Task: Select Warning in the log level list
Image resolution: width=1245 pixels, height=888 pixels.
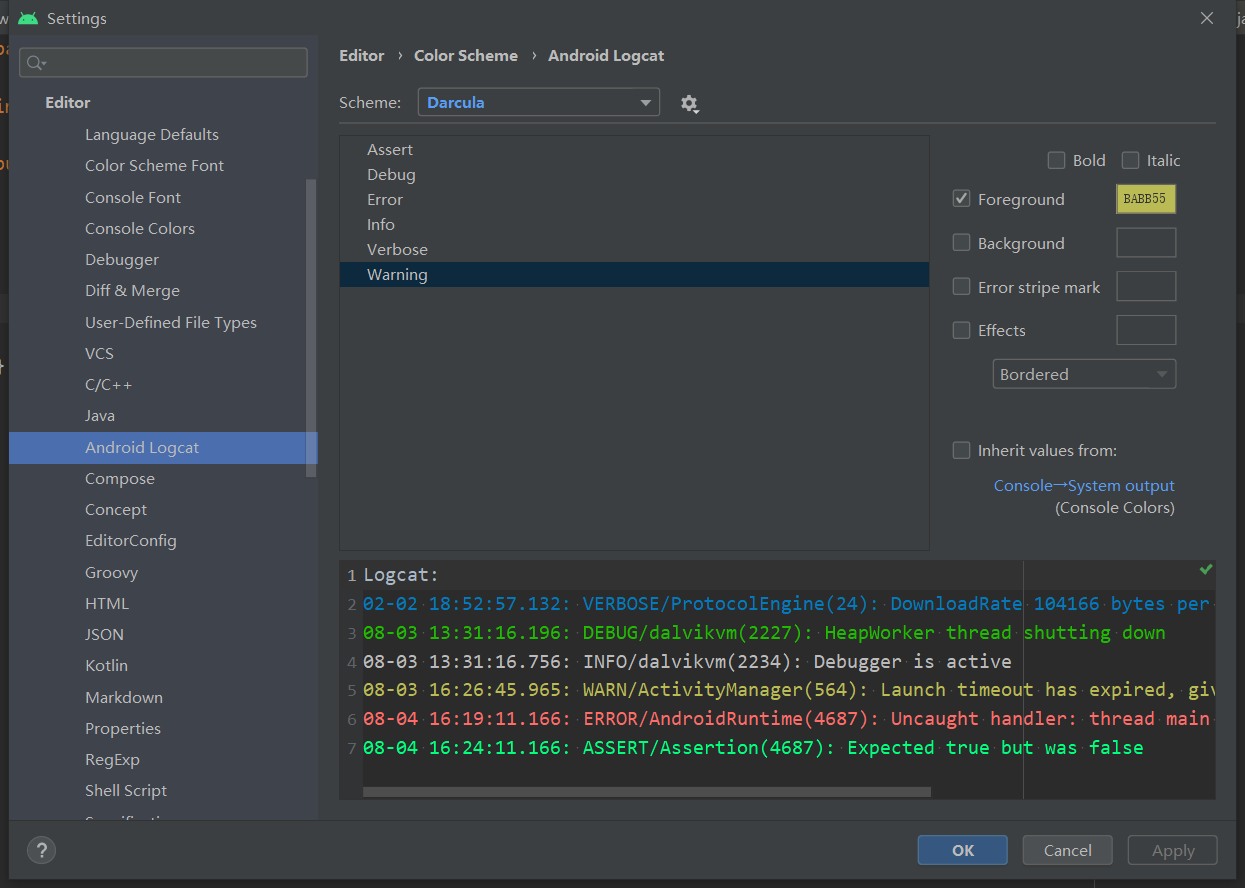Action: (634, 274)
